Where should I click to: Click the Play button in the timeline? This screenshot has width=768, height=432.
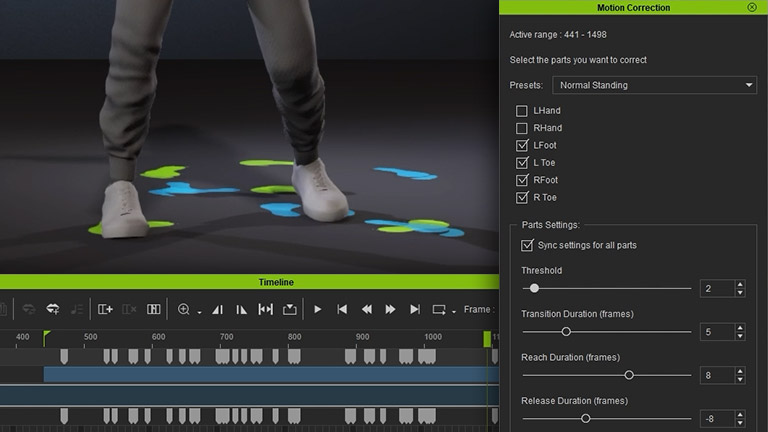click(318, 310)
